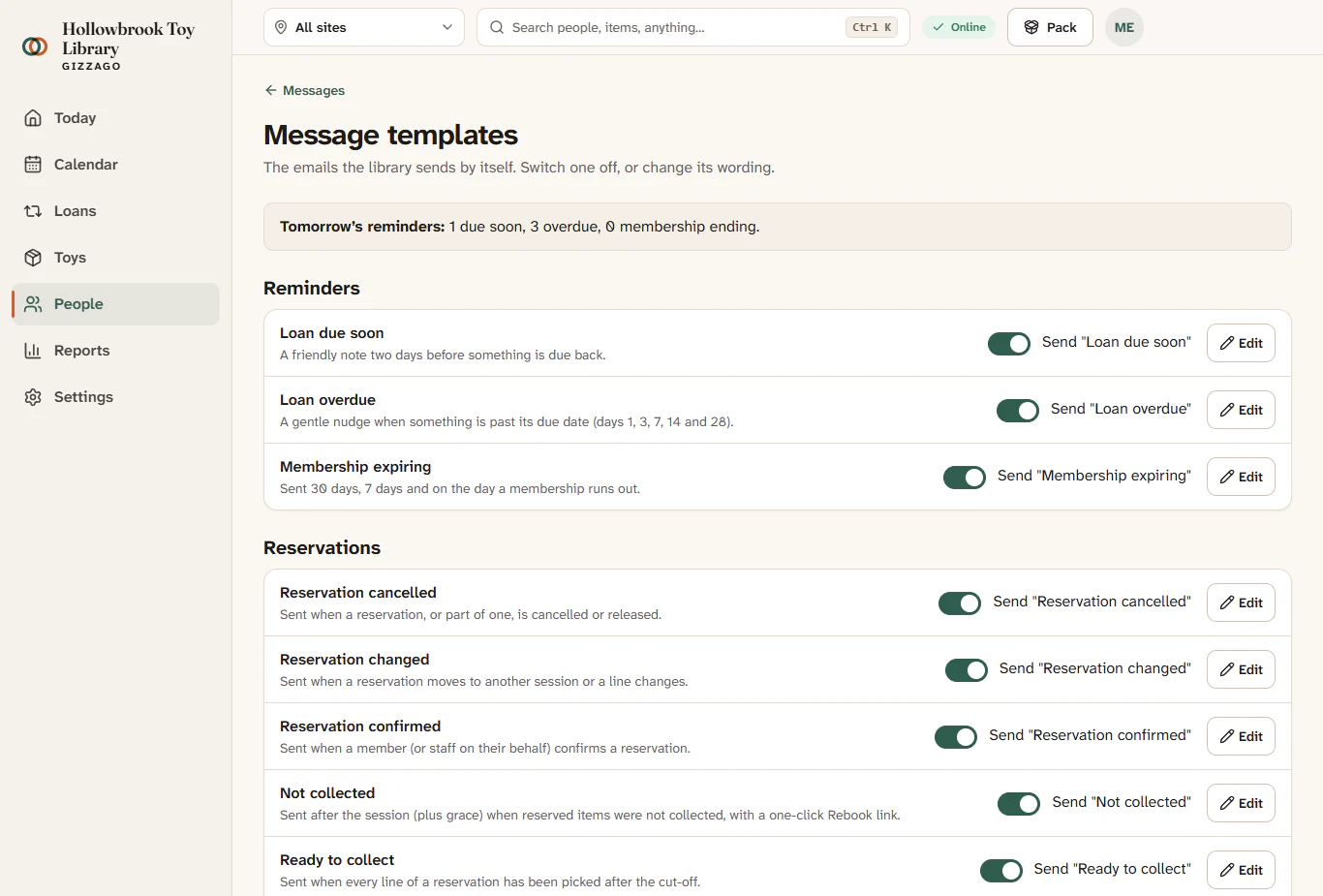Click "Not collected" row title
The height and width of the screenshot is (896, 1323).
[x=327, y=793]
